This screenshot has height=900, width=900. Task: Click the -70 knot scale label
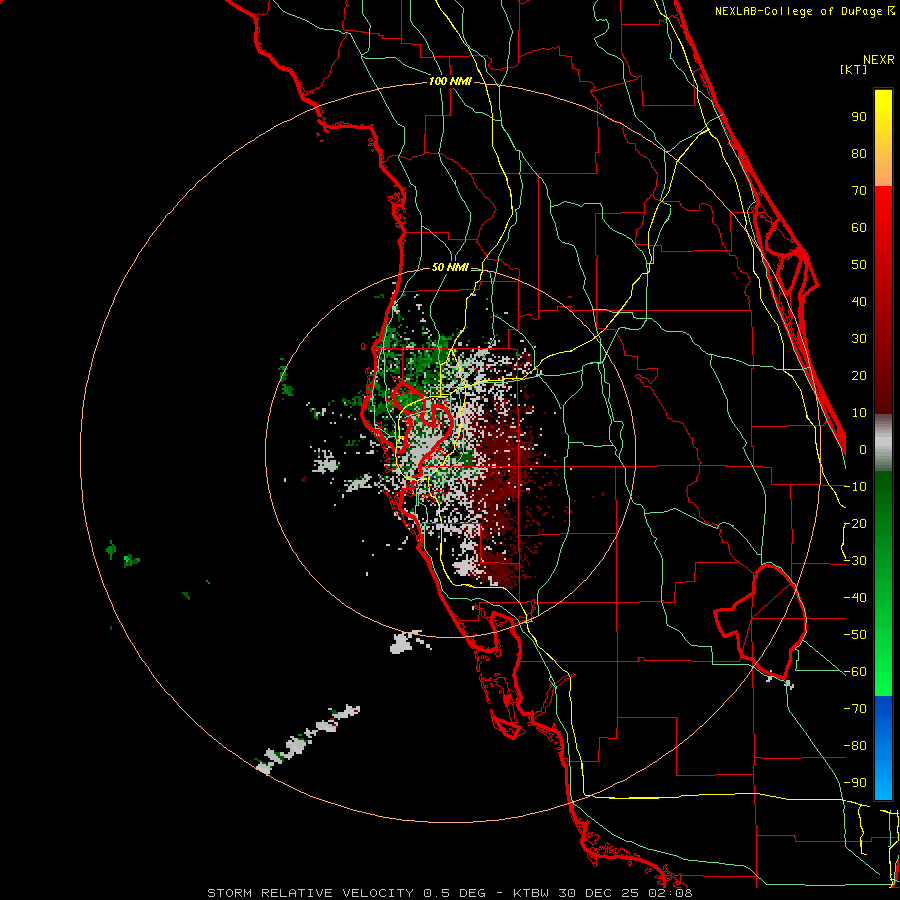click(x=855, y=709)
